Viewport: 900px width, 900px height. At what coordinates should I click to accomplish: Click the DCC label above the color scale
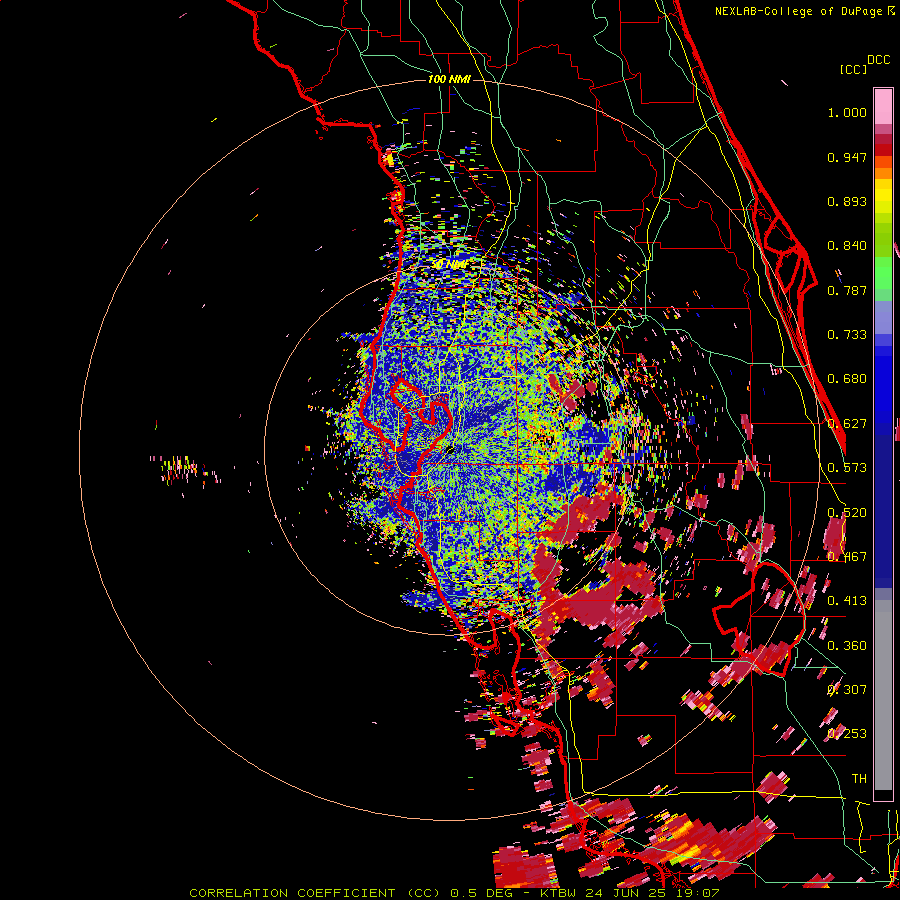[x=879, y=60]
